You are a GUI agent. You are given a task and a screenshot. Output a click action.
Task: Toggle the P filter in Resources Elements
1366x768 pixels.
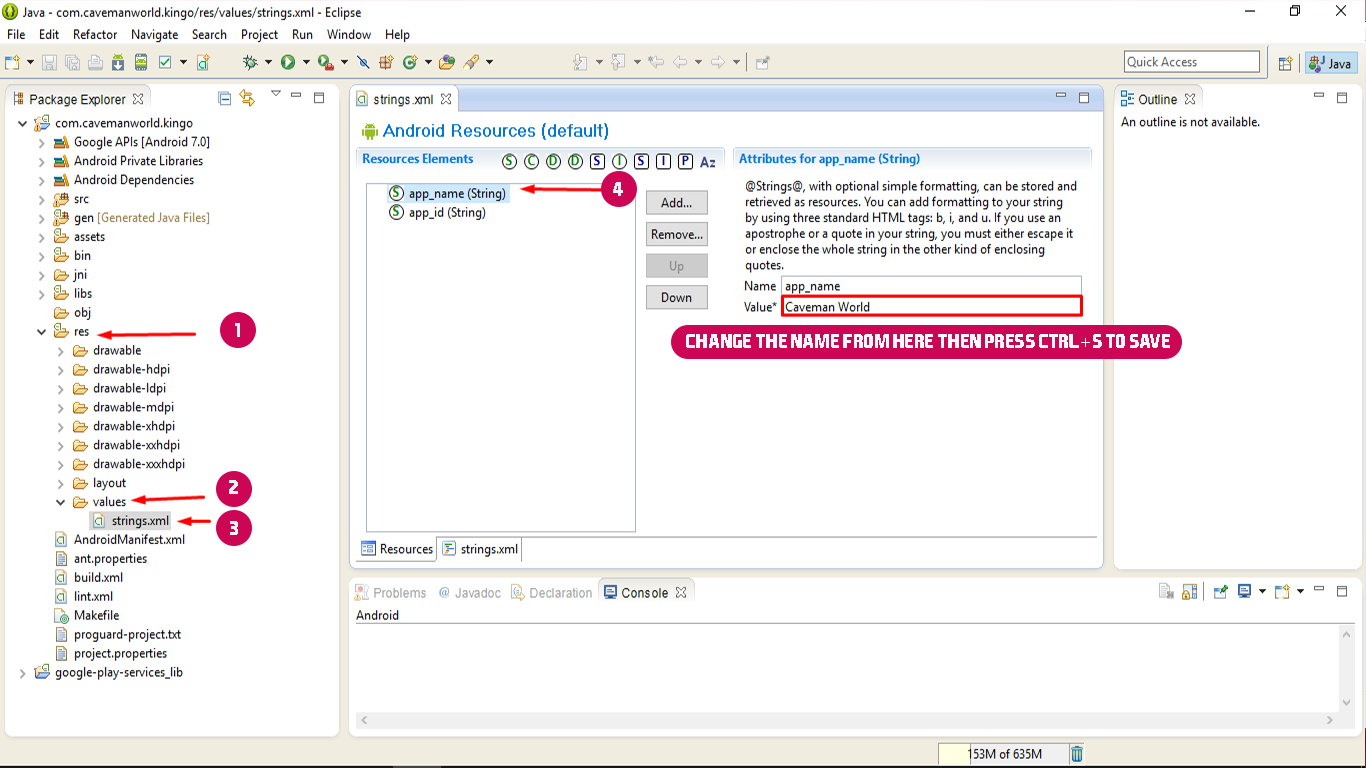[685, 161]
